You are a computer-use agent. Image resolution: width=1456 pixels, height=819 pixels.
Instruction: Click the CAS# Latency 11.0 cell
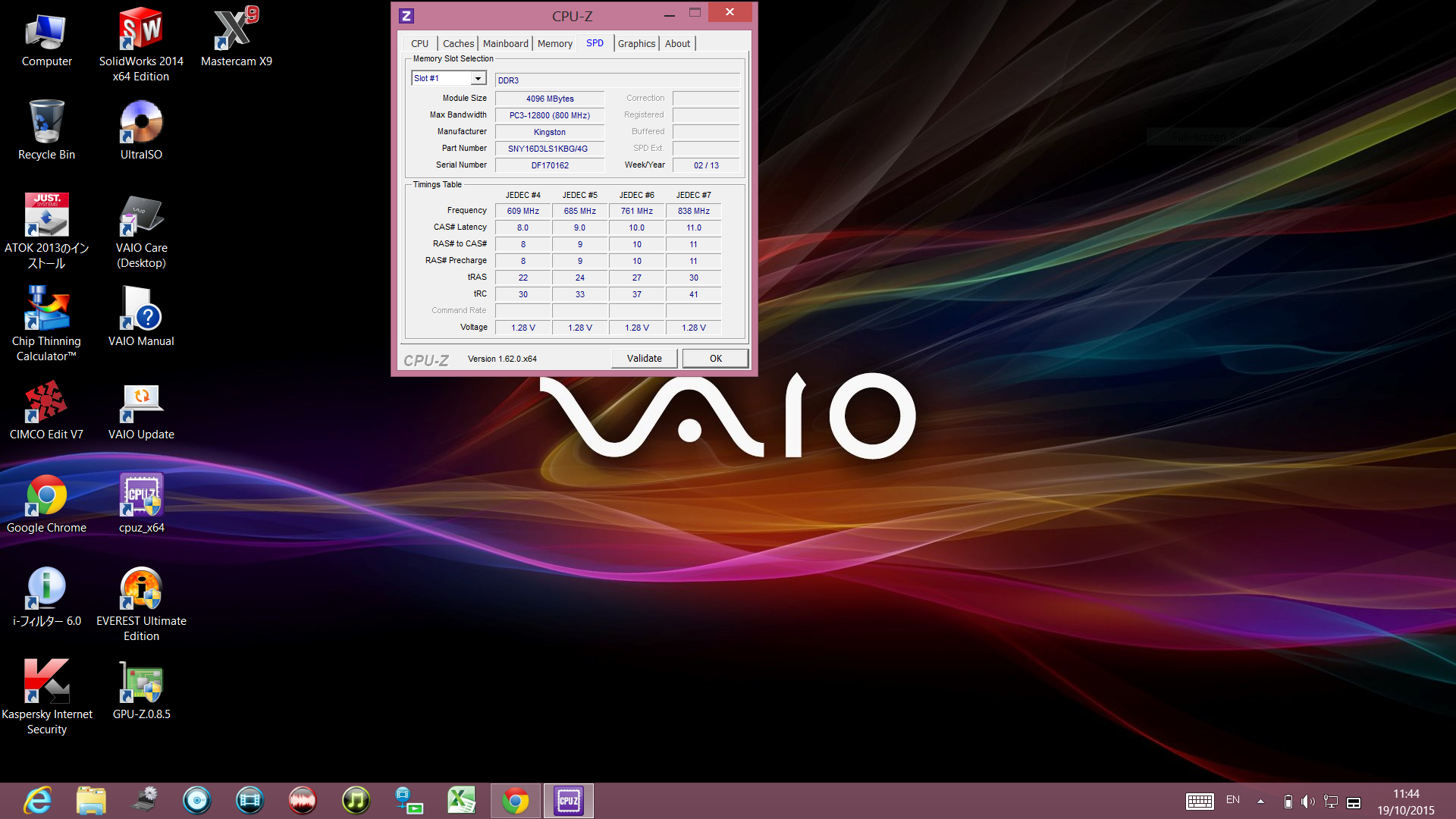693,227
